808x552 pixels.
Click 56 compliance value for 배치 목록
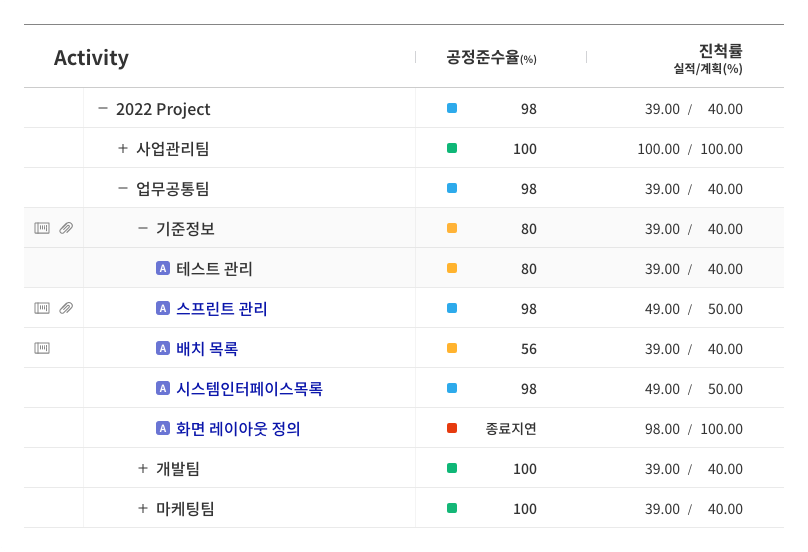[529, 349]
